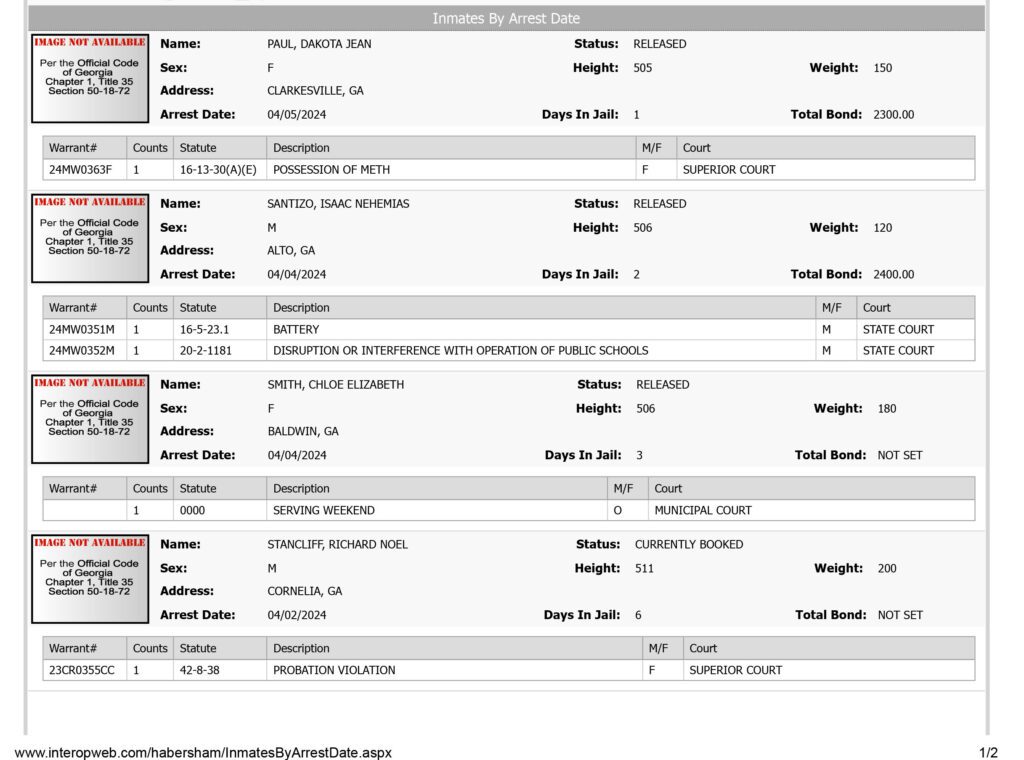Click the name STANCLIFF, RICHARD NOEL

(x=338, y=545)
